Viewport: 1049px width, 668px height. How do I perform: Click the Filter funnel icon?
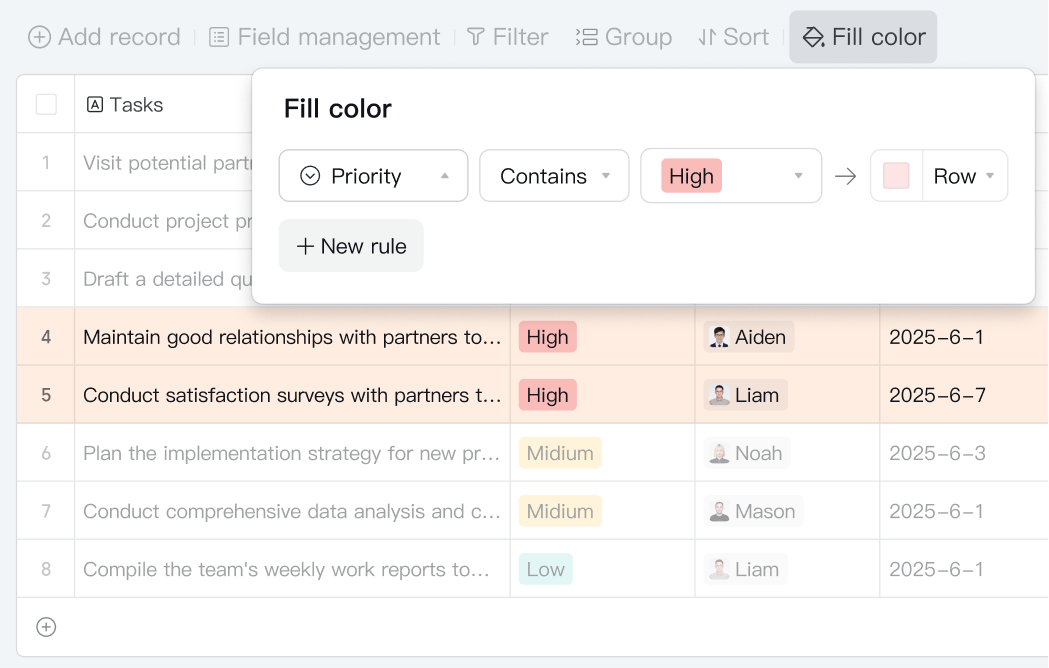(x=476, y=37)
